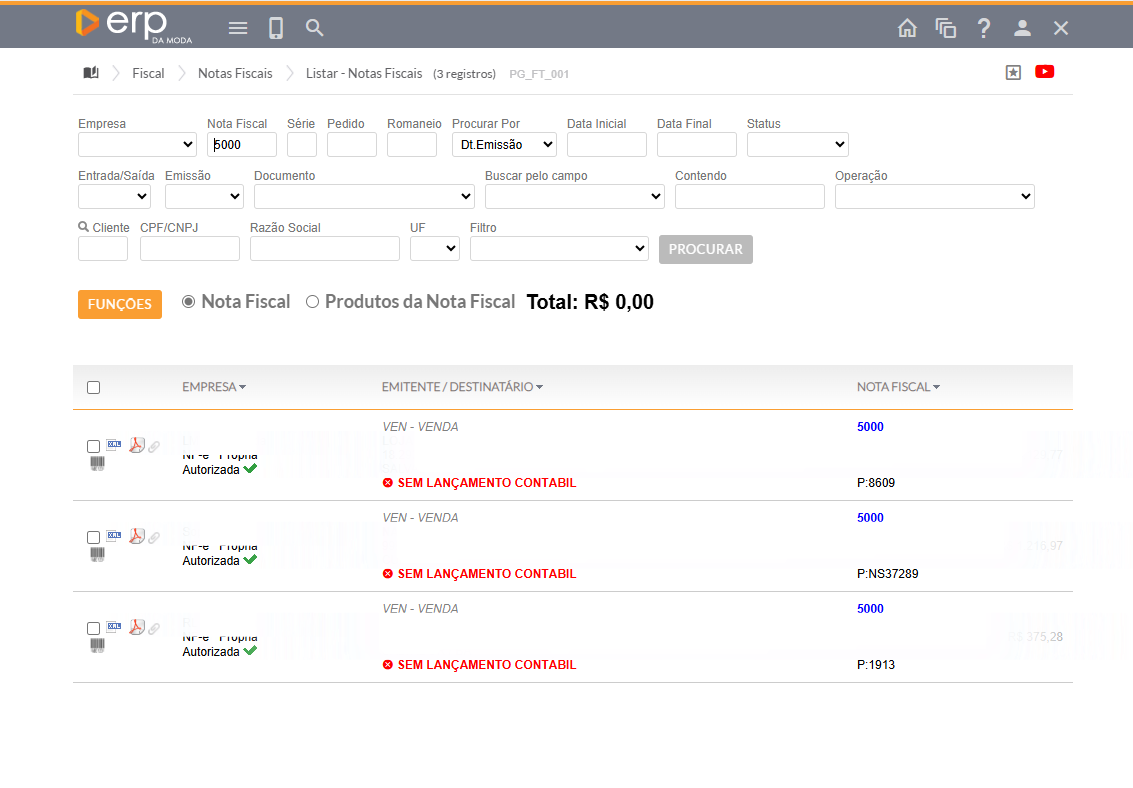The width and height of the screenshot is (1133, 788).
Task: Navigate to Notas Fiscais breadcrumb item
Action: point(235,73)
